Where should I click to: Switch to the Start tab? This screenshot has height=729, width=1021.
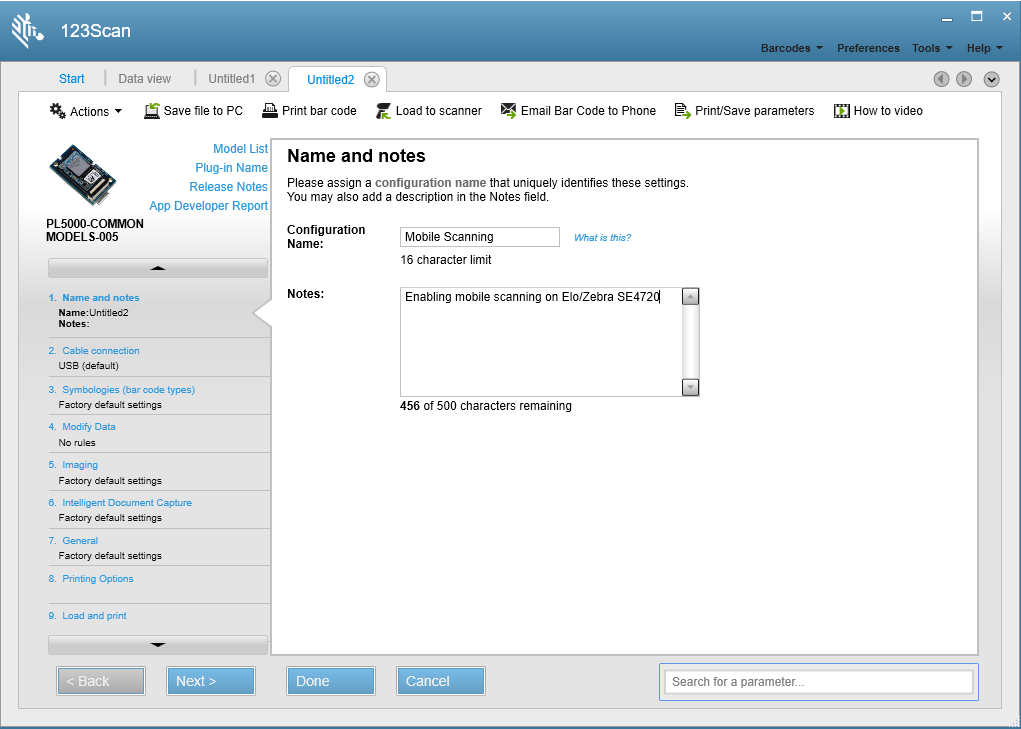point(72,79)
